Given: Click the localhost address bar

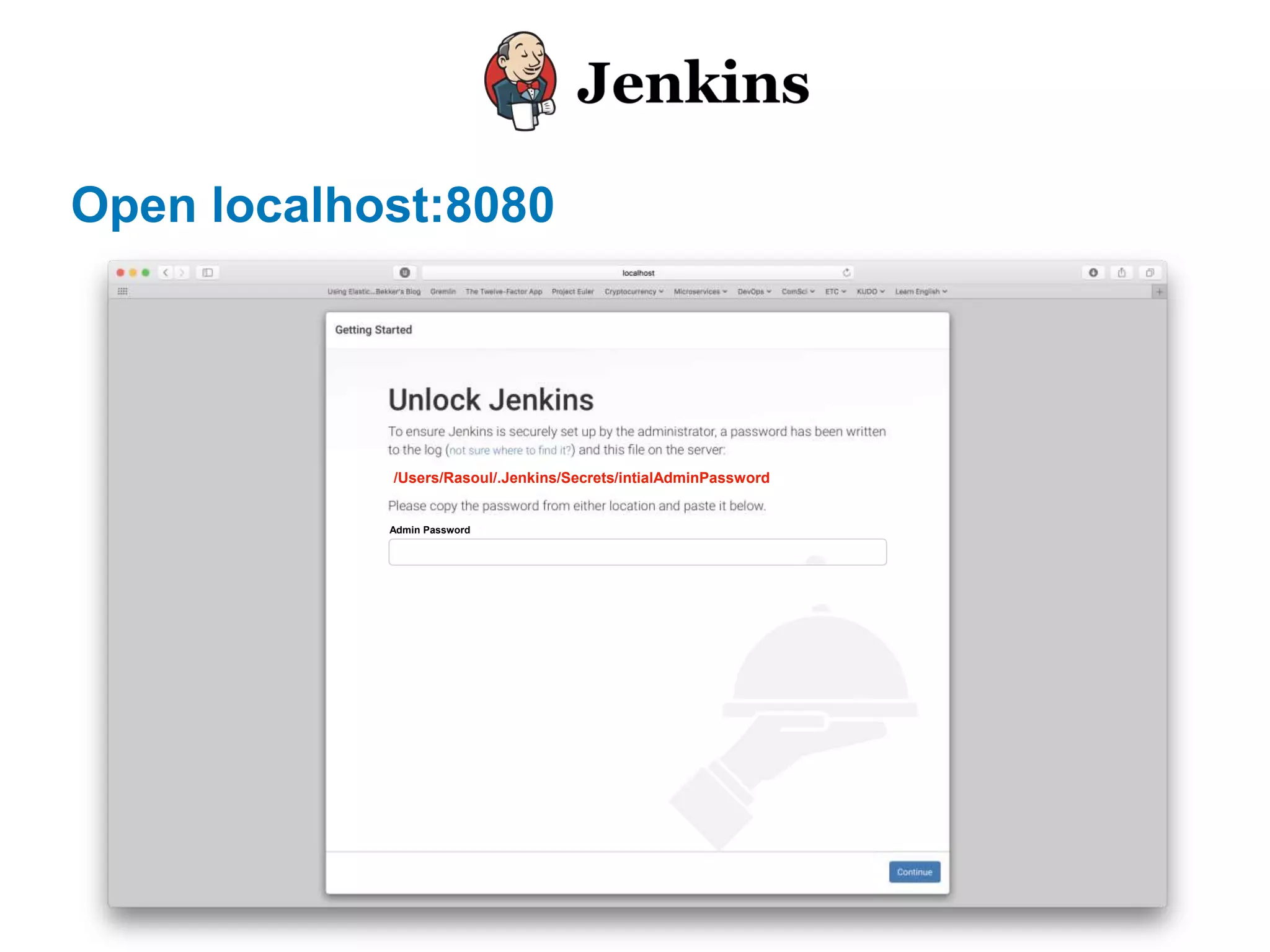Looking at the screenshot, I should [638, 273].
